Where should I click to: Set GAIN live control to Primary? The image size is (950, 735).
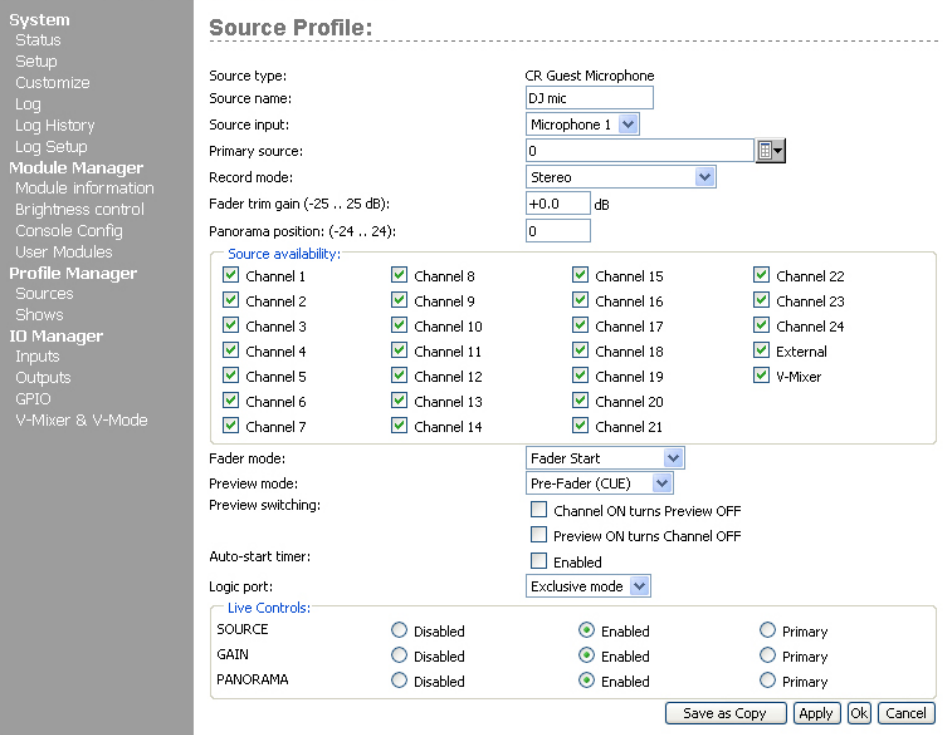coord(768,656)
